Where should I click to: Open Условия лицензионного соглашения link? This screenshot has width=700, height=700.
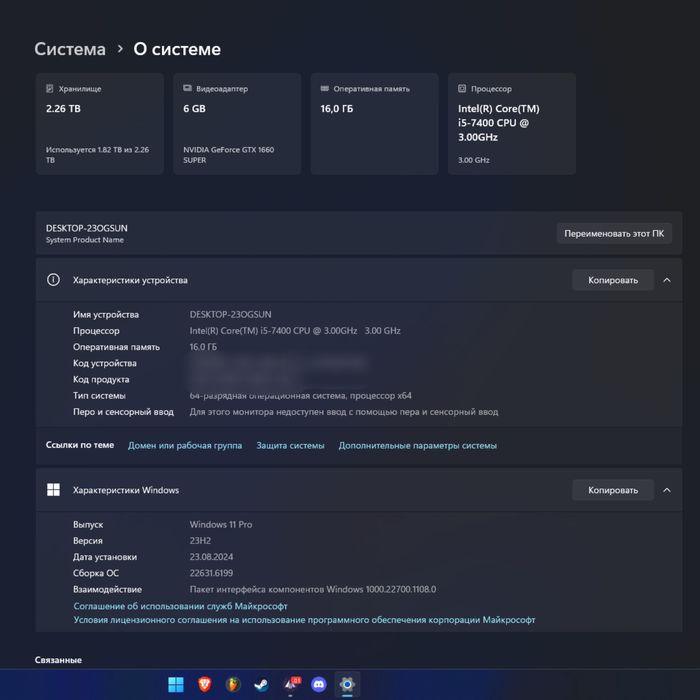[304, 620]
